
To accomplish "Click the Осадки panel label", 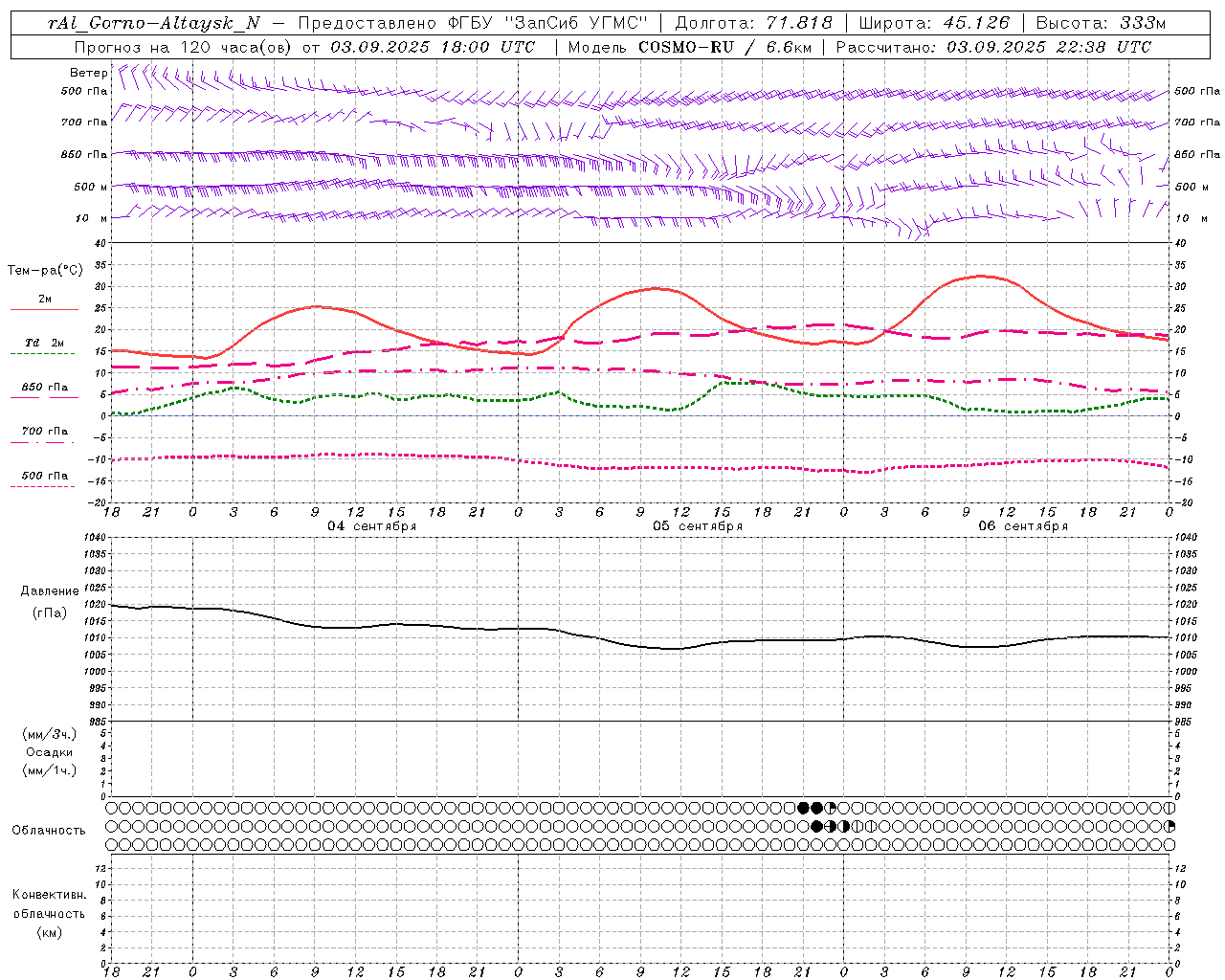I will (49, 752).
